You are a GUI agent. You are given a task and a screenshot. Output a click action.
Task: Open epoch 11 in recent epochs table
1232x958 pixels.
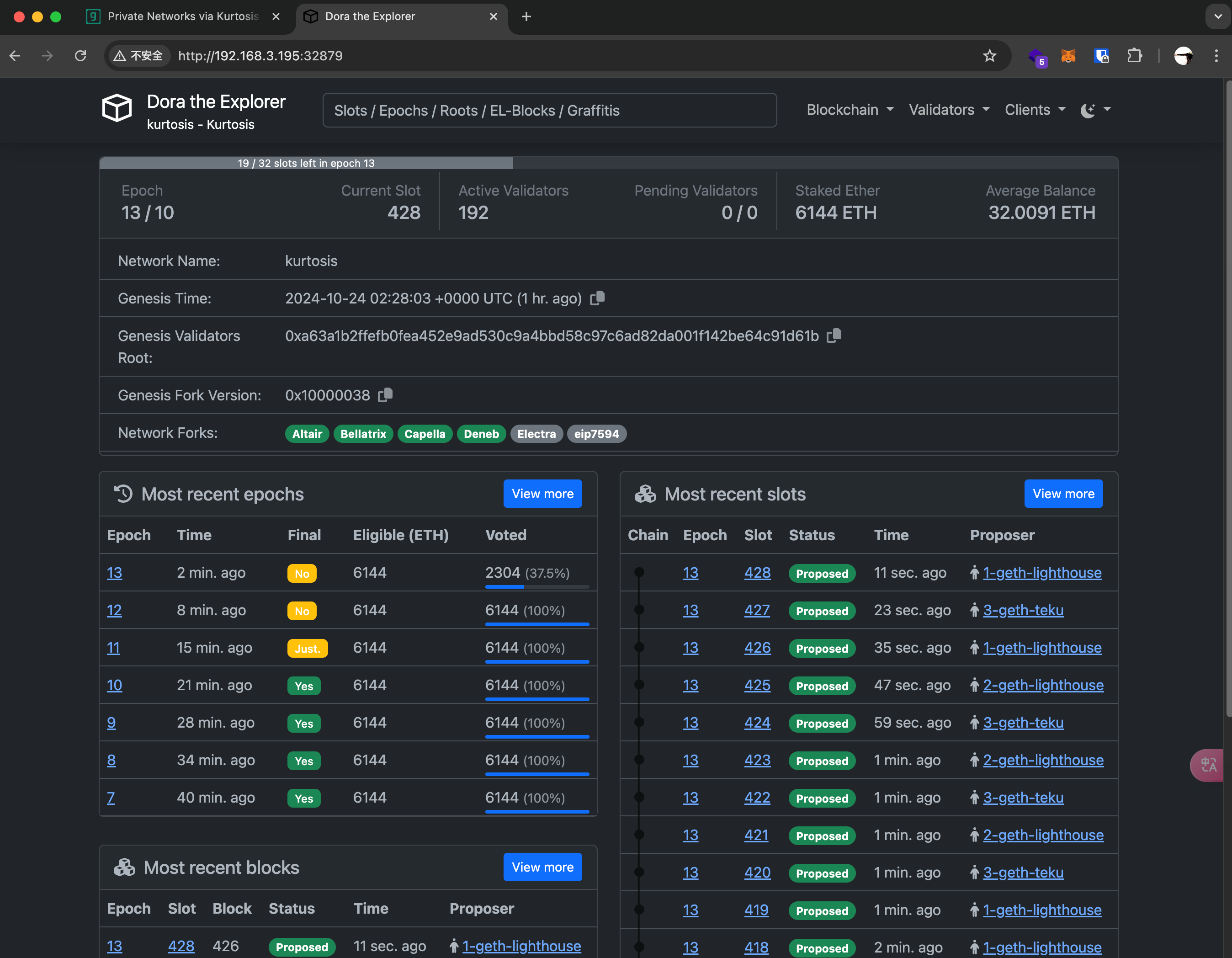[113, 648]
